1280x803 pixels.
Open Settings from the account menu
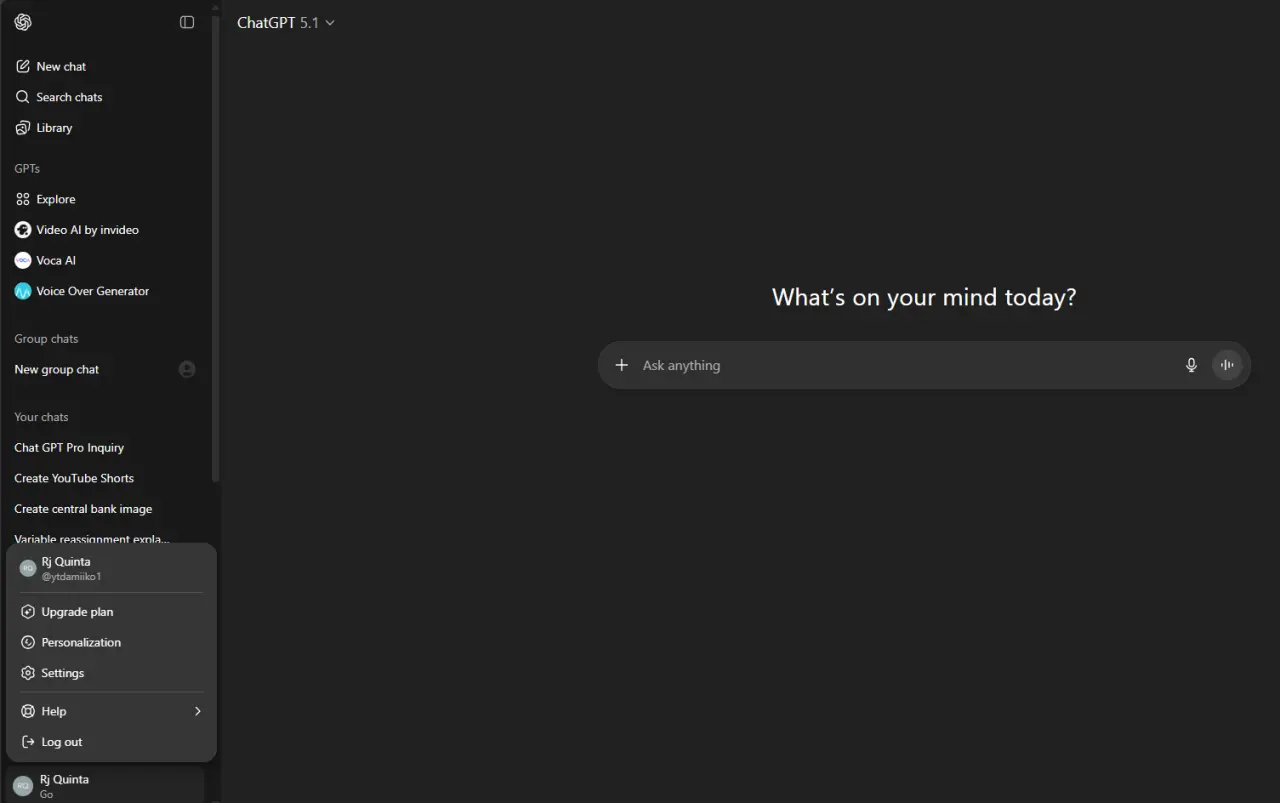(112, 673)
